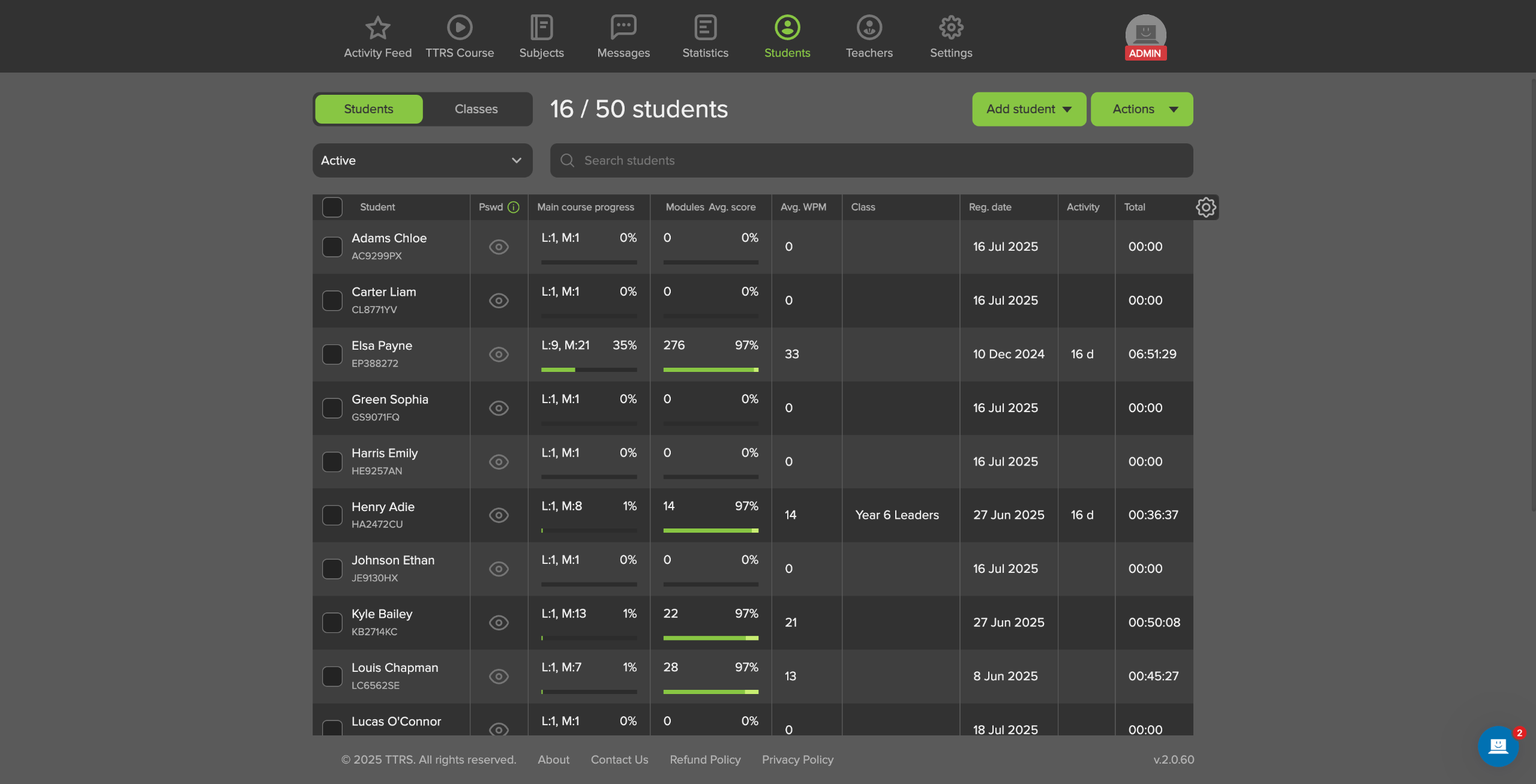Open the Actions dropdown menu
This screenshot has width=1536, height=784.
pos(1141,109)
